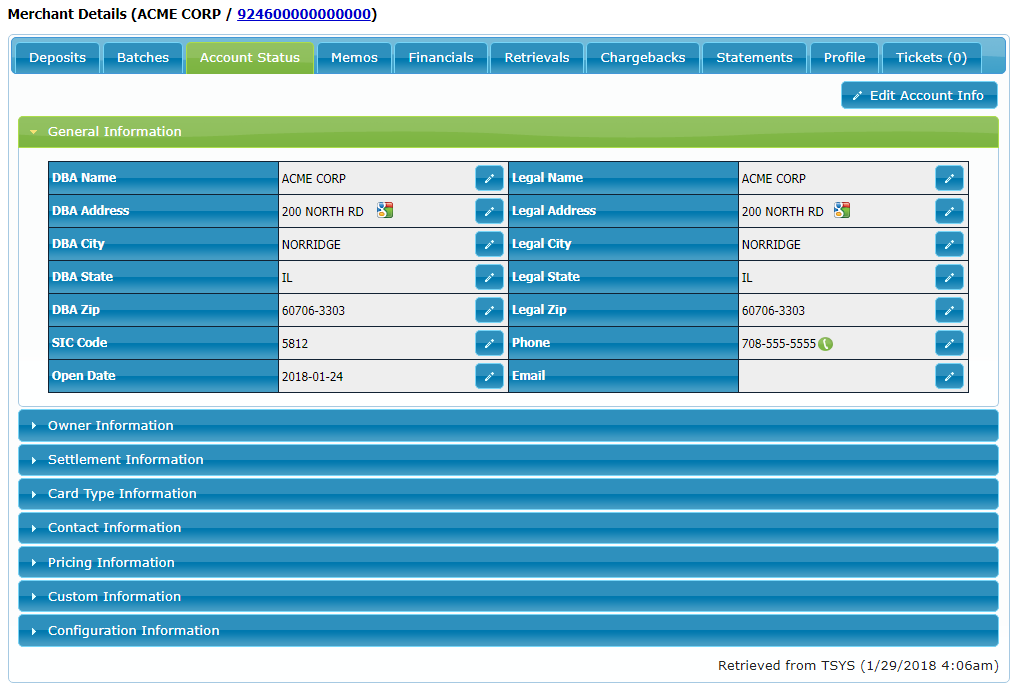
Task: Click the Retrieved from TSYS timestamp text
Action: [x=858, y=666]
